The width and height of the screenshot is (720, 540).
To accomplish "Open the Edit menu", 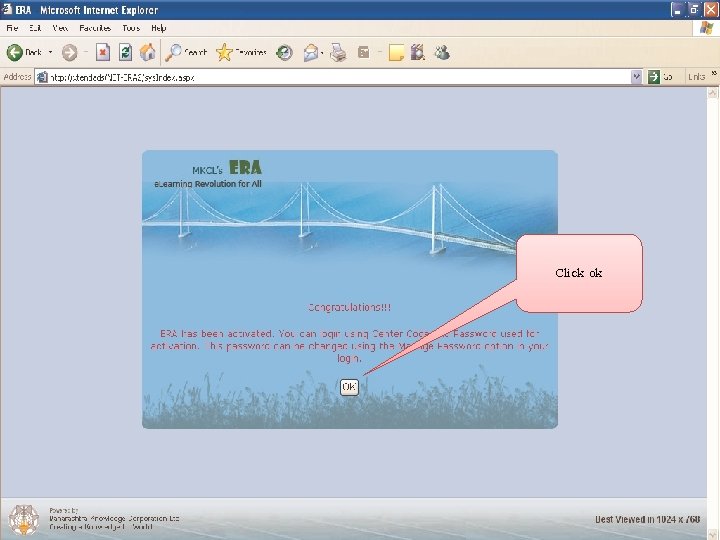I will pos(35,28).
